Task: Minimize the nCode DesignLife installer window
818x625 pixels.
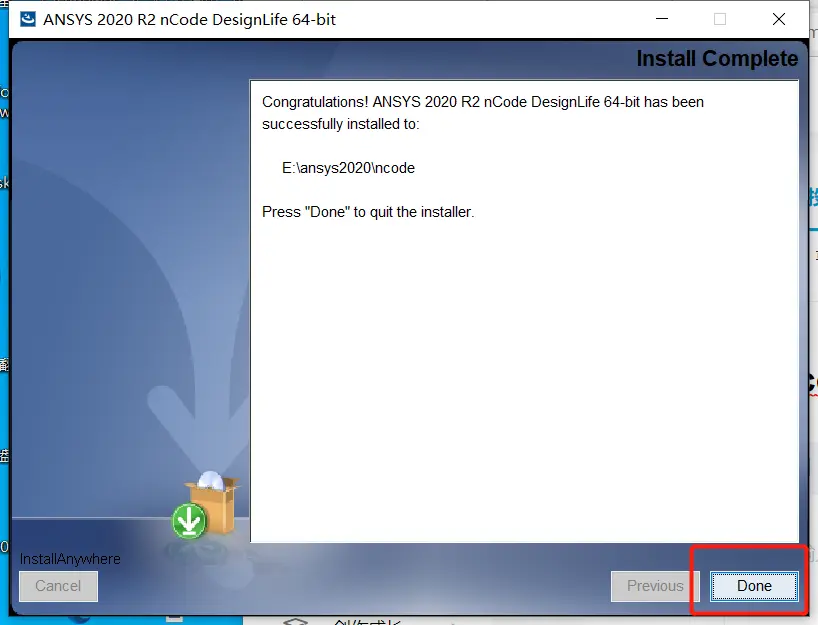Action: point(662,19)
